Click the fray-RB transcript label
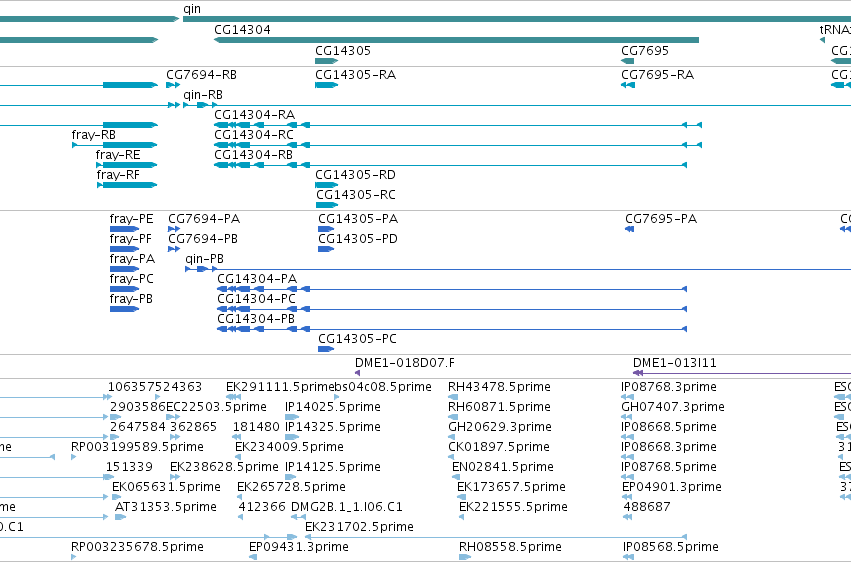This screenshot has width=851, height=562. (x=93, y=135)
